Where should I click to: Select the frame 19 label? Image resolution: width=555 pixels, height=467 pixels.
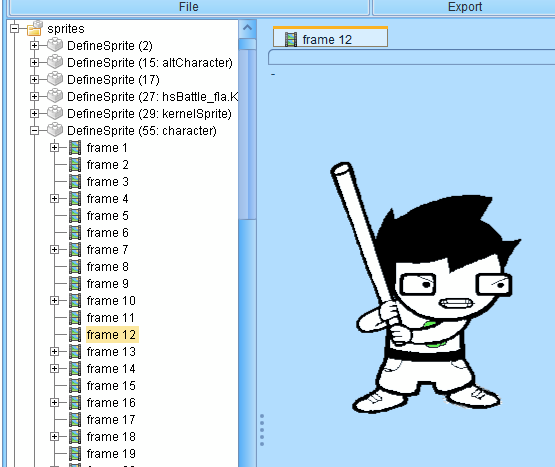(x=111, y=454)
